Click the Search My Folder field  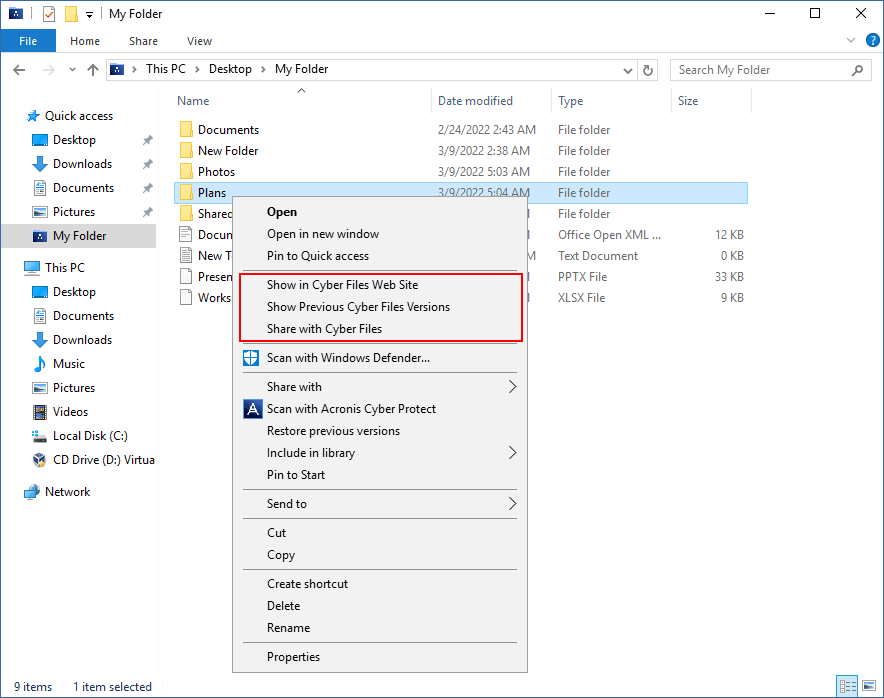tap(760, 70)
